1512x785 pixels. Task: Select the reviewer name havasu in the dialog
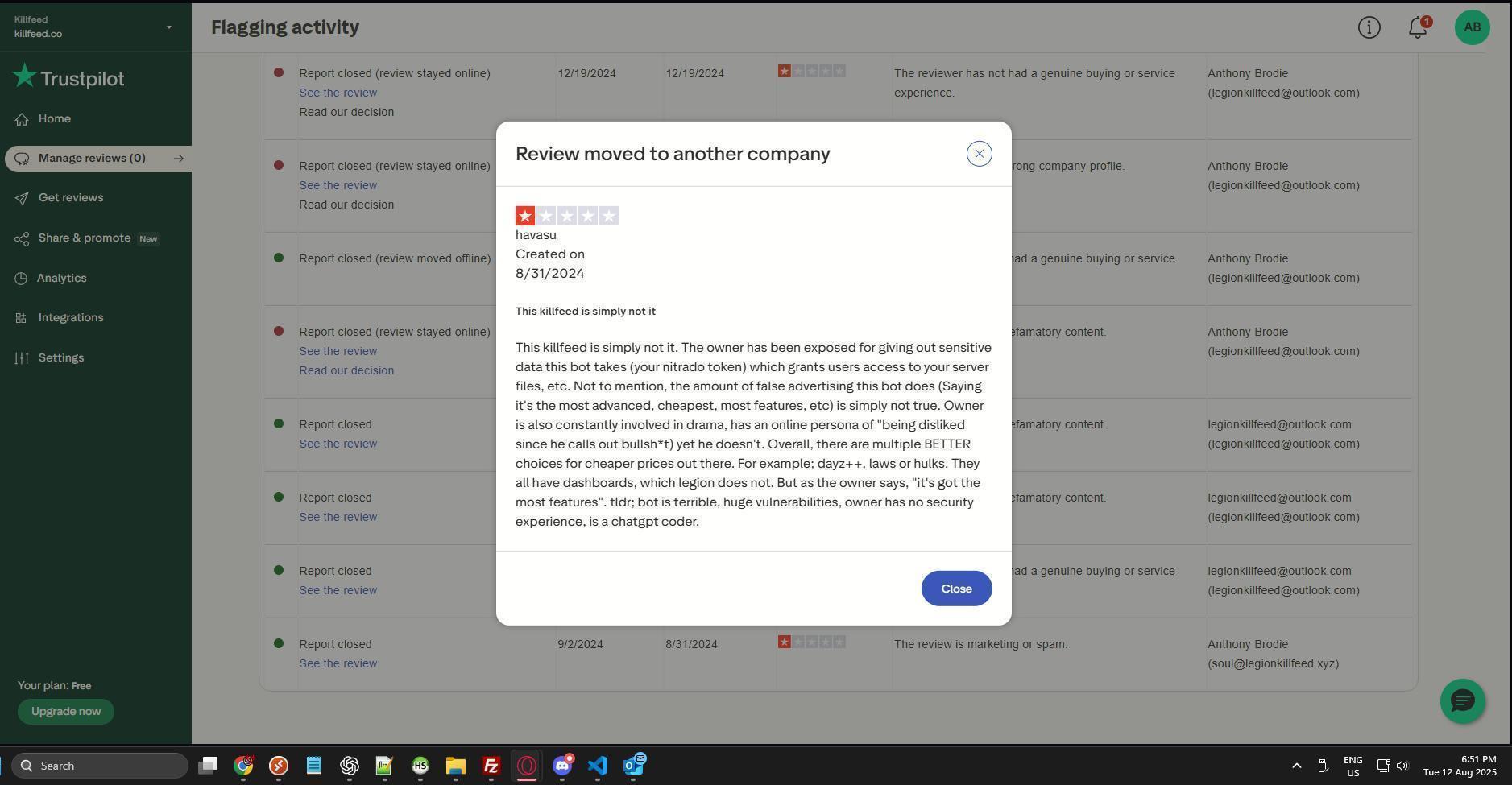point(536,235)
